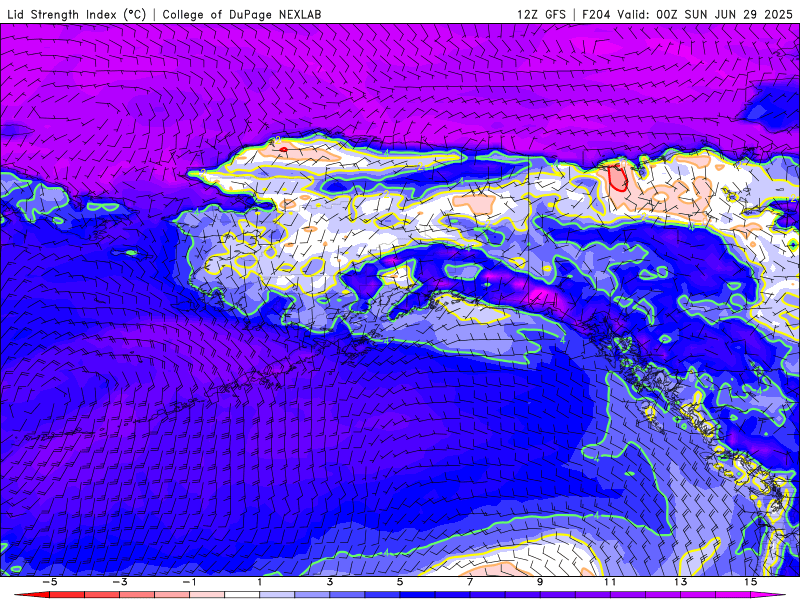The height and width of the screenshot is (600, 800).
Task: Click the 'F204 Valid: 00Z SUN JUN 29 2025' text
Action: point(687,14)
